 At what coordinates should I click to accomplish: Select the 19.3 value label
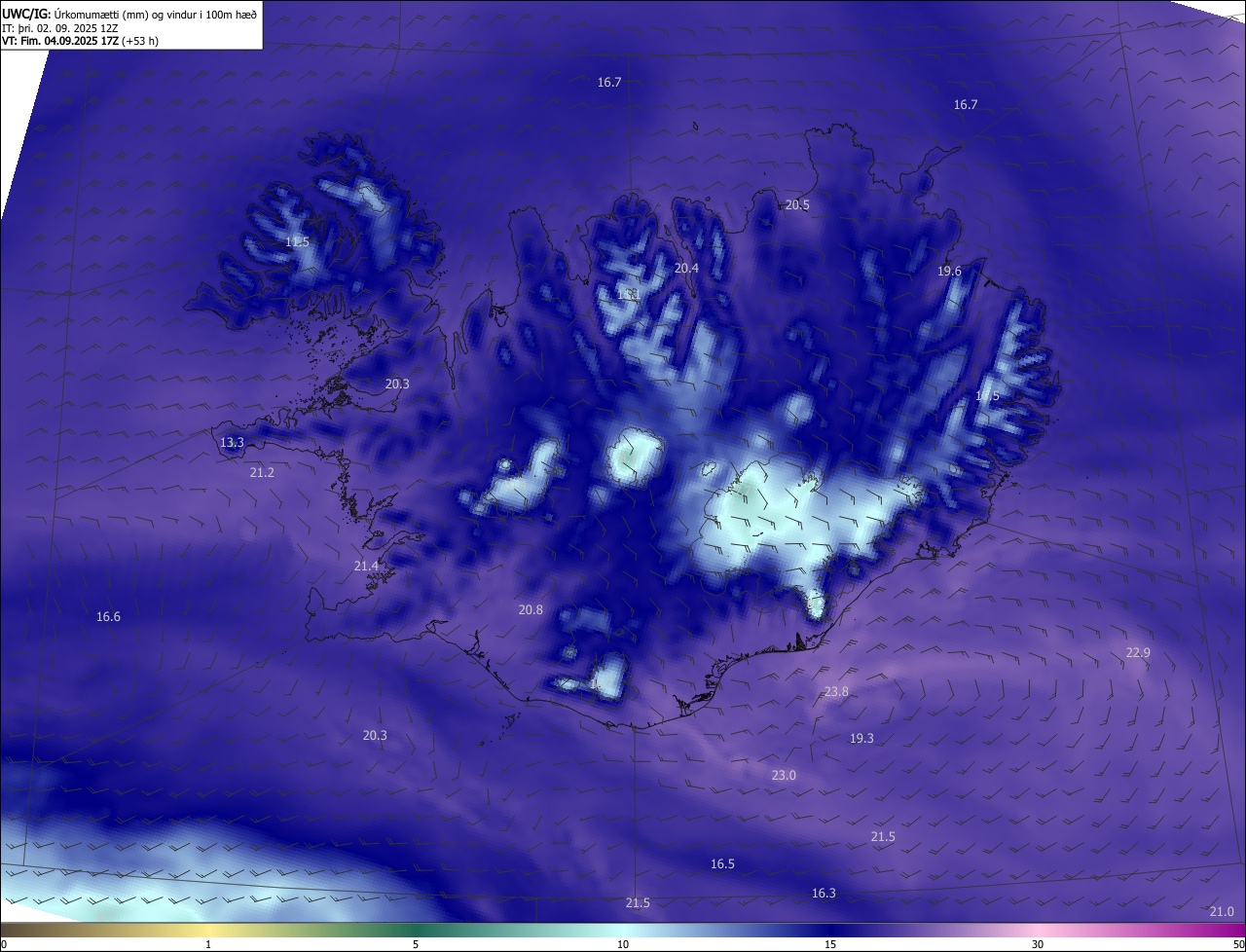pyautogui.click(x=861, y=739)
